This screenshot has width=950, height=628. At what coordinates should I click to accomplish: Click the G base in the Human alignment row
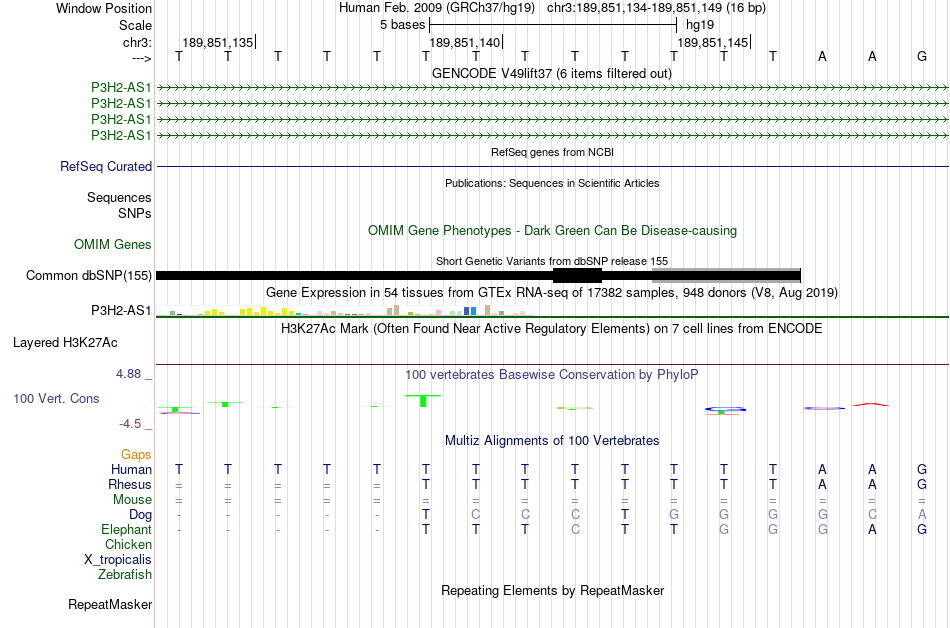922,469
